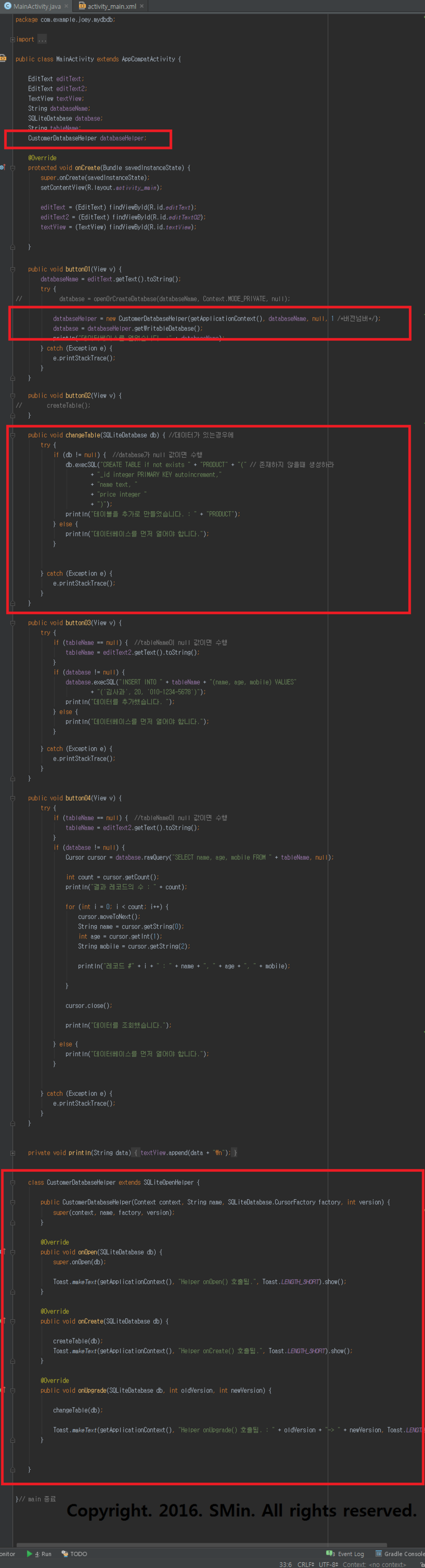This screenshot has height=1568, width=425.
Task: Click the Event Log balloon icon
Action: click(x=330, y=1554)
